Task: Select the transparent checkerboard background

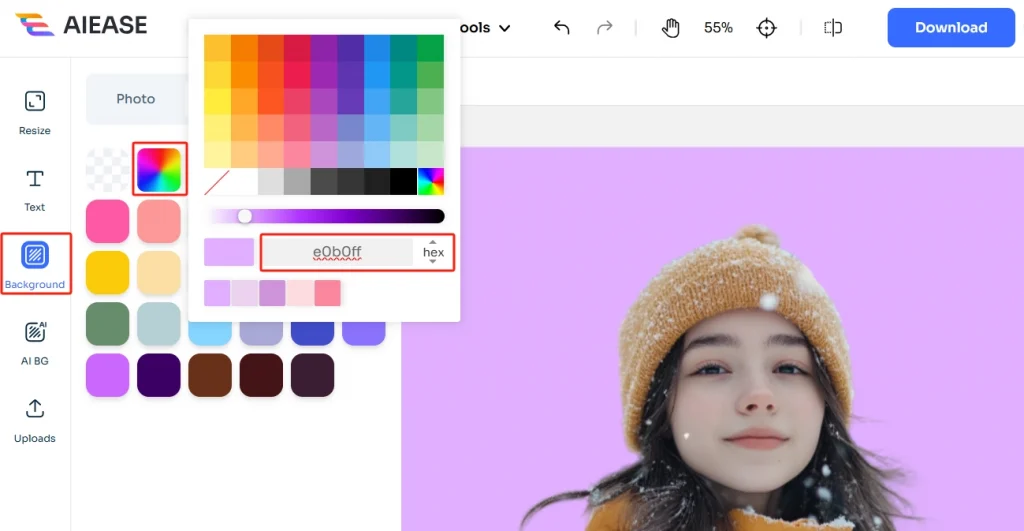Action: [x=108, y=170]
